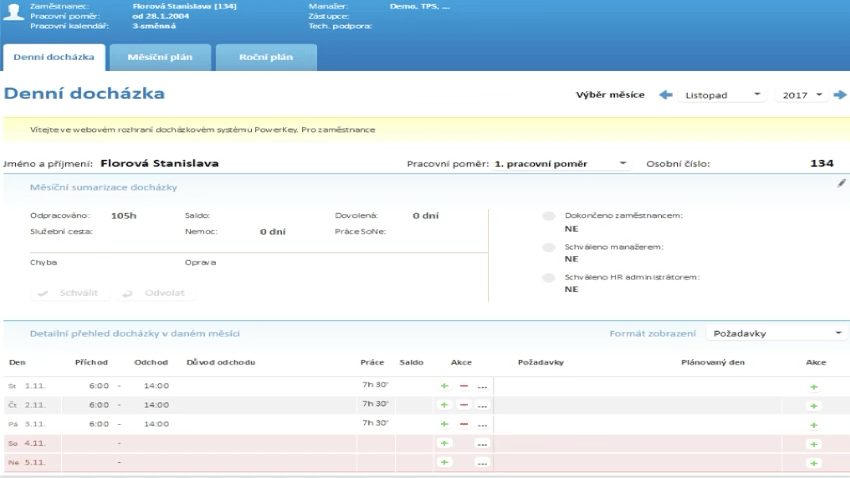Click the 7h 30' work value for 3.11.
Image resolution: width=850 pixels, height=478 pixels.
[375, 423]
